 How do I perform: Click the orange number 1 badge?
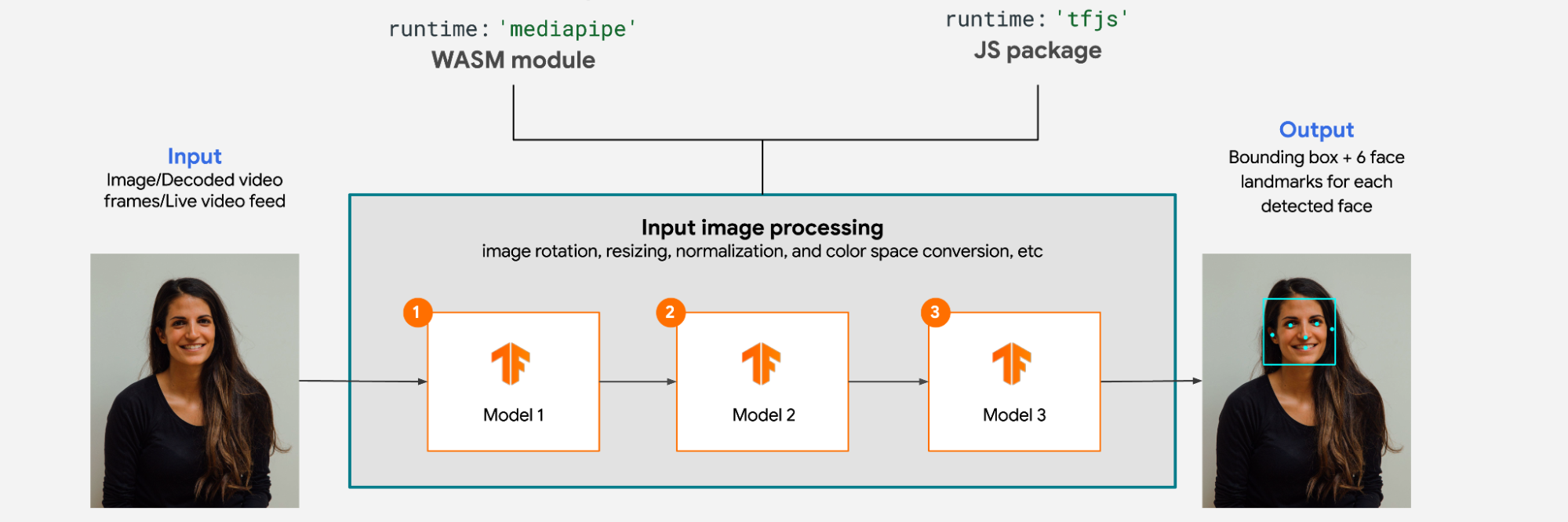pyautogui.click(x=417, y=312)
